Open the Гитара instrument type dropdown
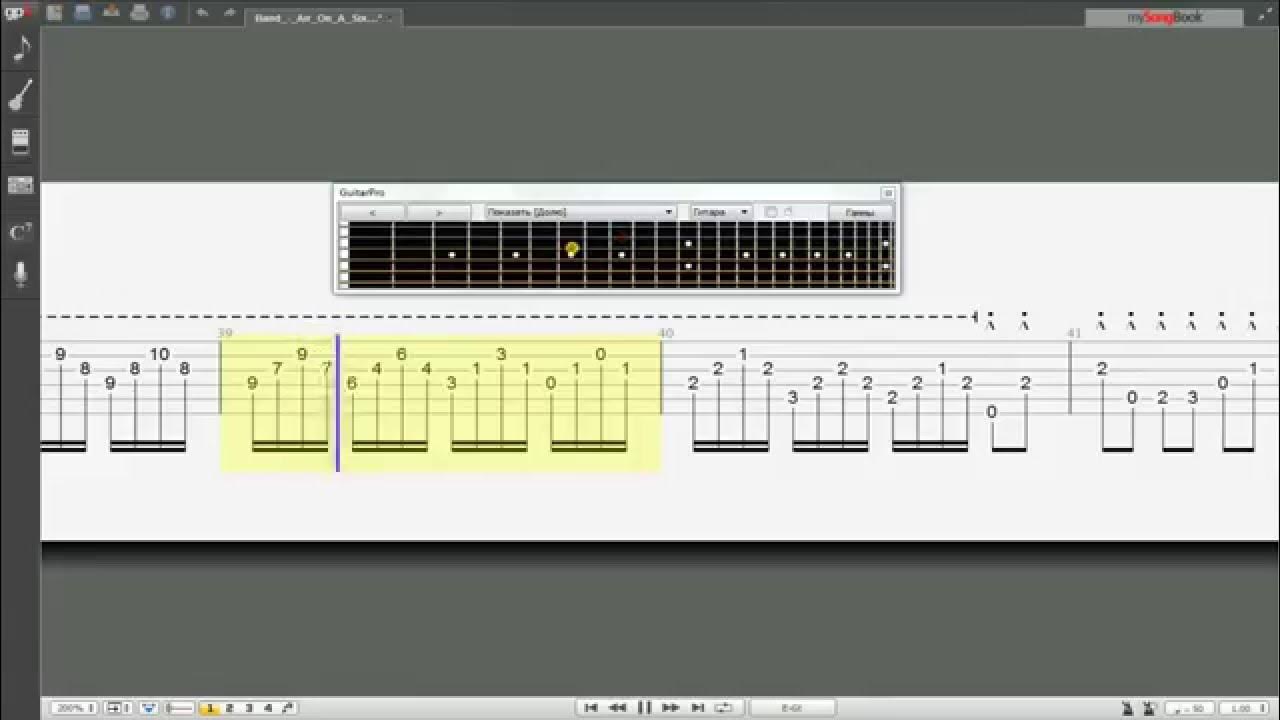 [720, 213]
